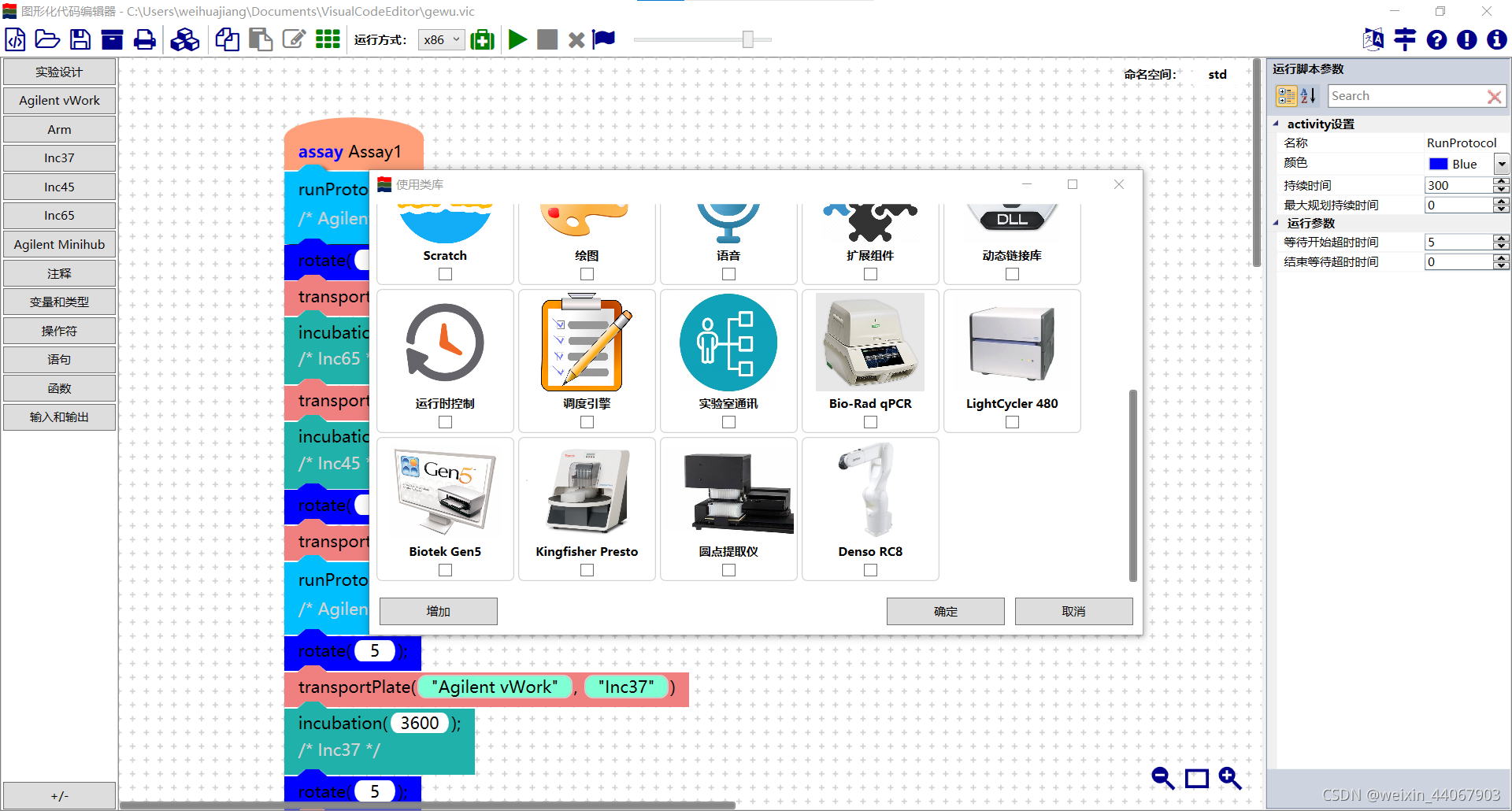
Task: Check the 动态链接库 library checkbox
Action: coord(1013,274)
